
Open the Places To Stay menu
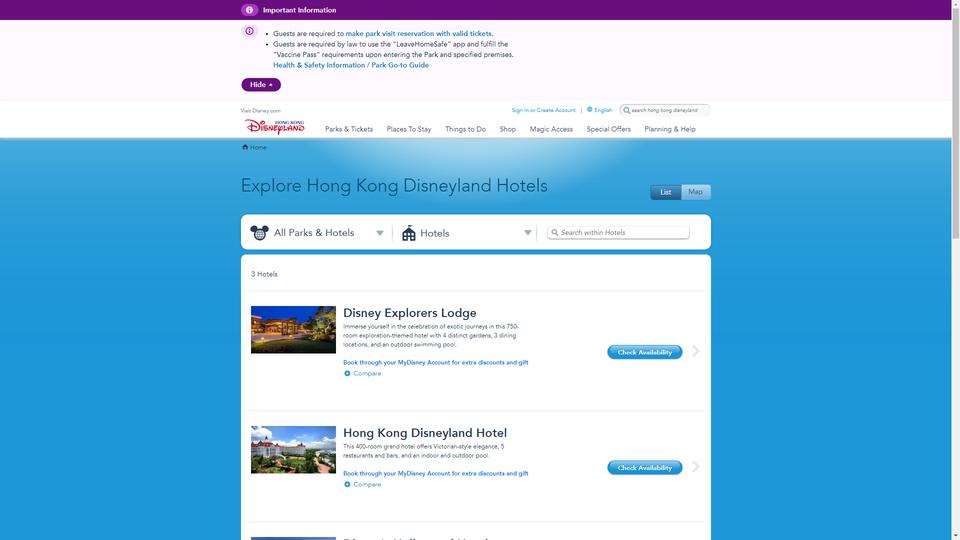(x=409, y=129)
